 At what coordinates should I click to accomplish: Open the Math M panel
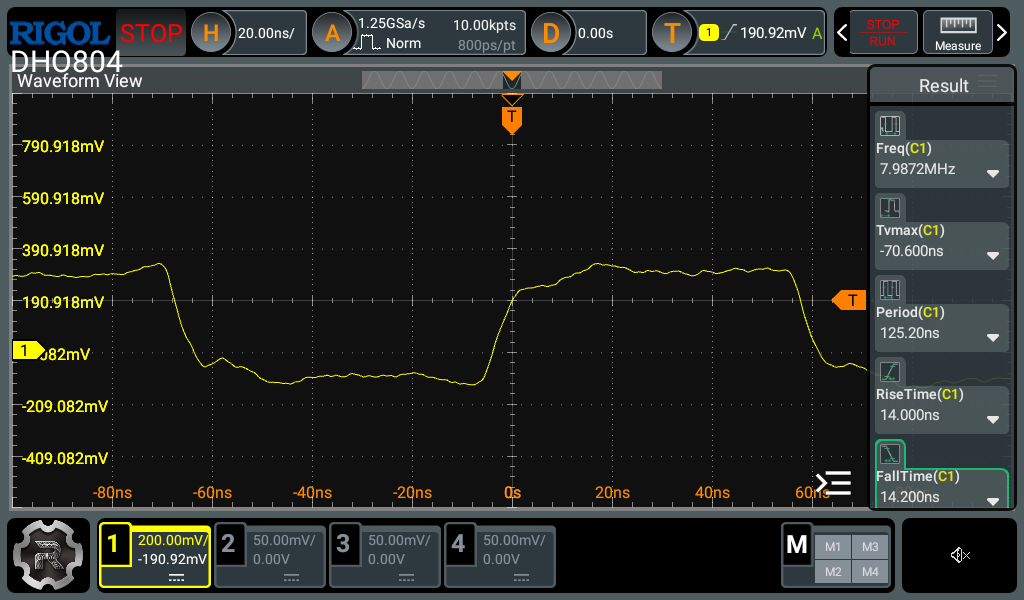[x=797, y=545]
